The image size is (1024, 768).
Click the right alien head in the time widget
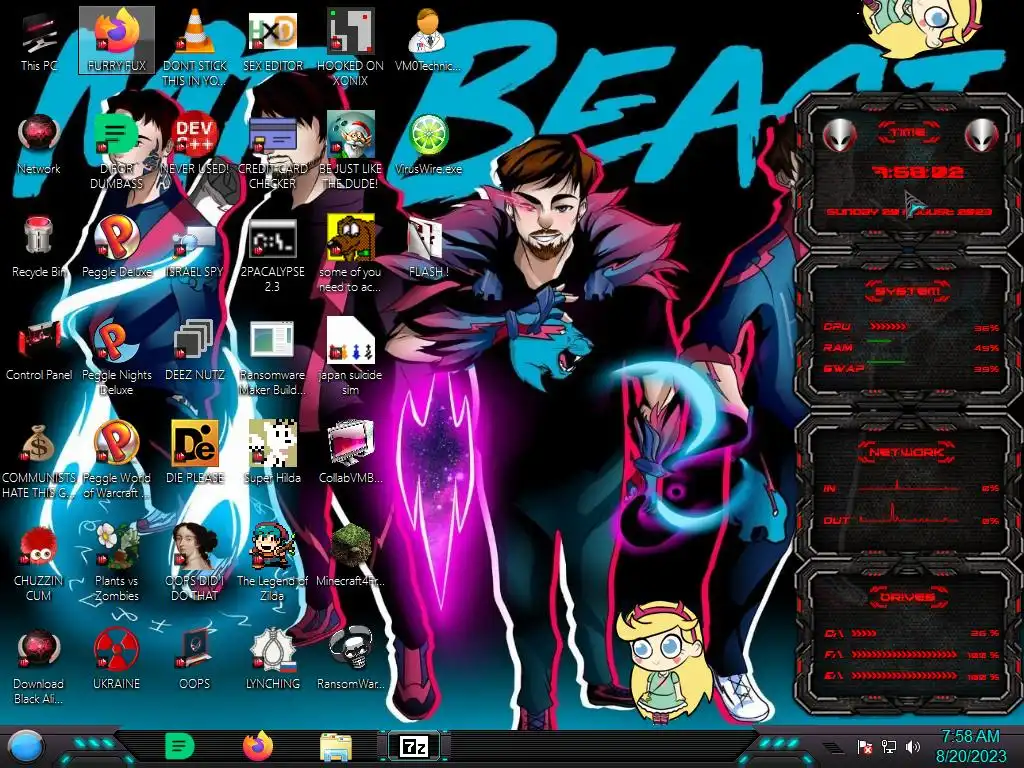[981, 136]
